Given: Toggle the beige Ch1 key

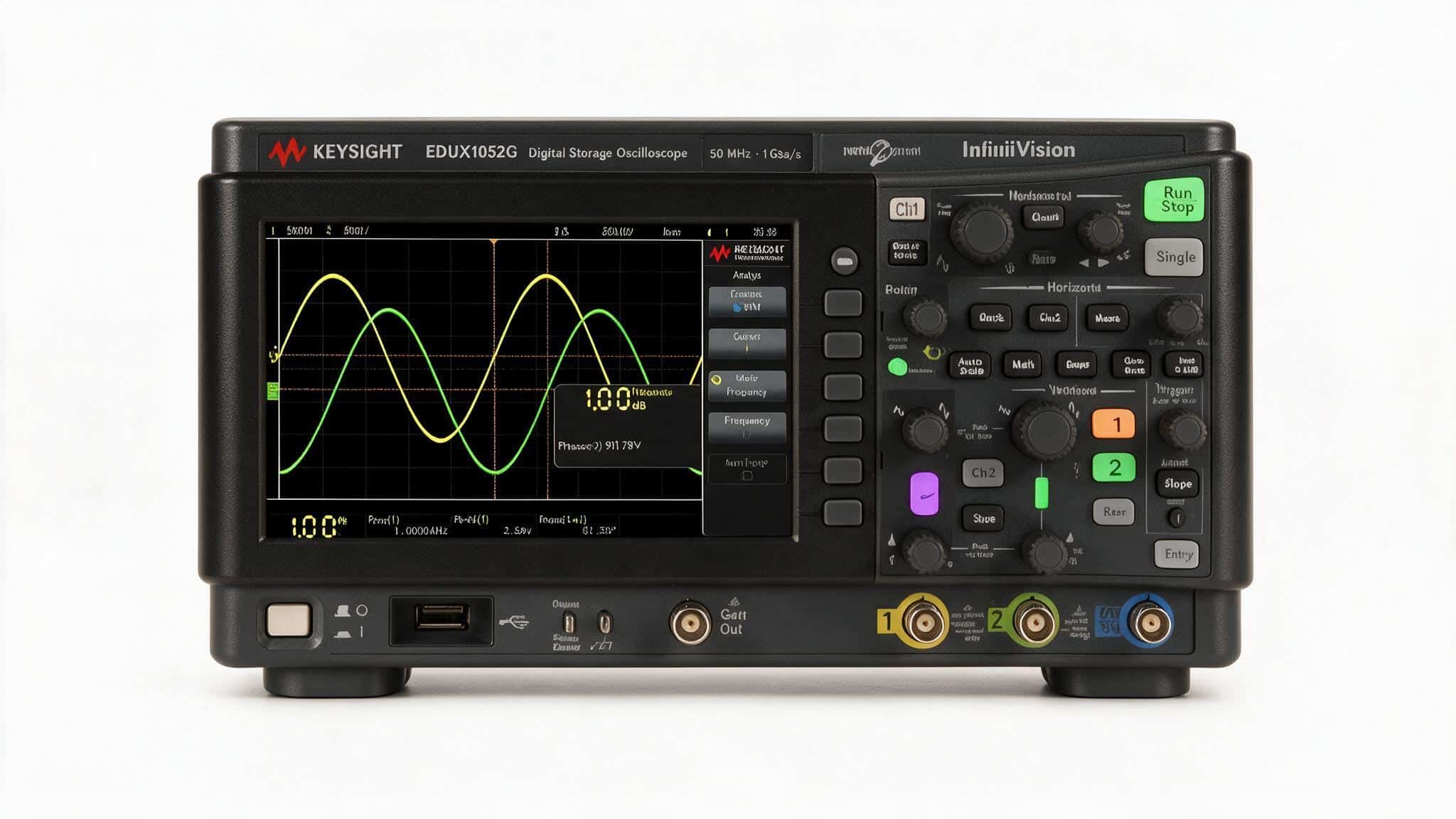Looking at the screenshot, I should 907,209.
